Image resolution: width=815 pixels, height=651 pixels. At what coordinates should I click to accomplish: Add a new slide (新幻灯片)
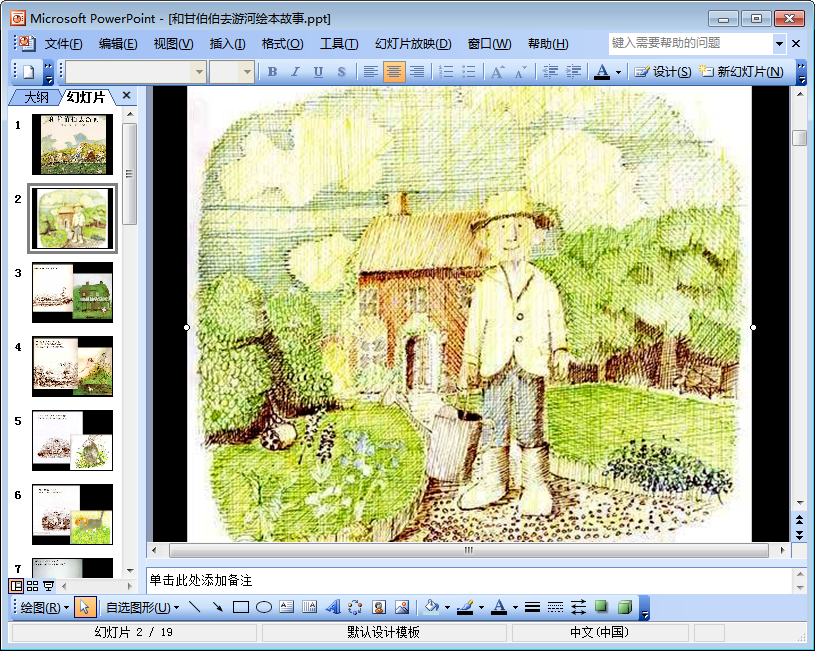tap(741, 72)
